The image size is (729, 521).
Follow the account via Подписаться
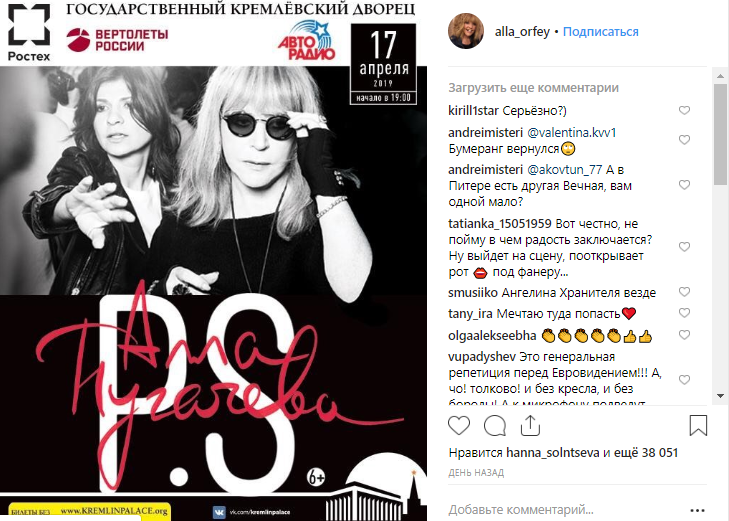tap(600, 32)
